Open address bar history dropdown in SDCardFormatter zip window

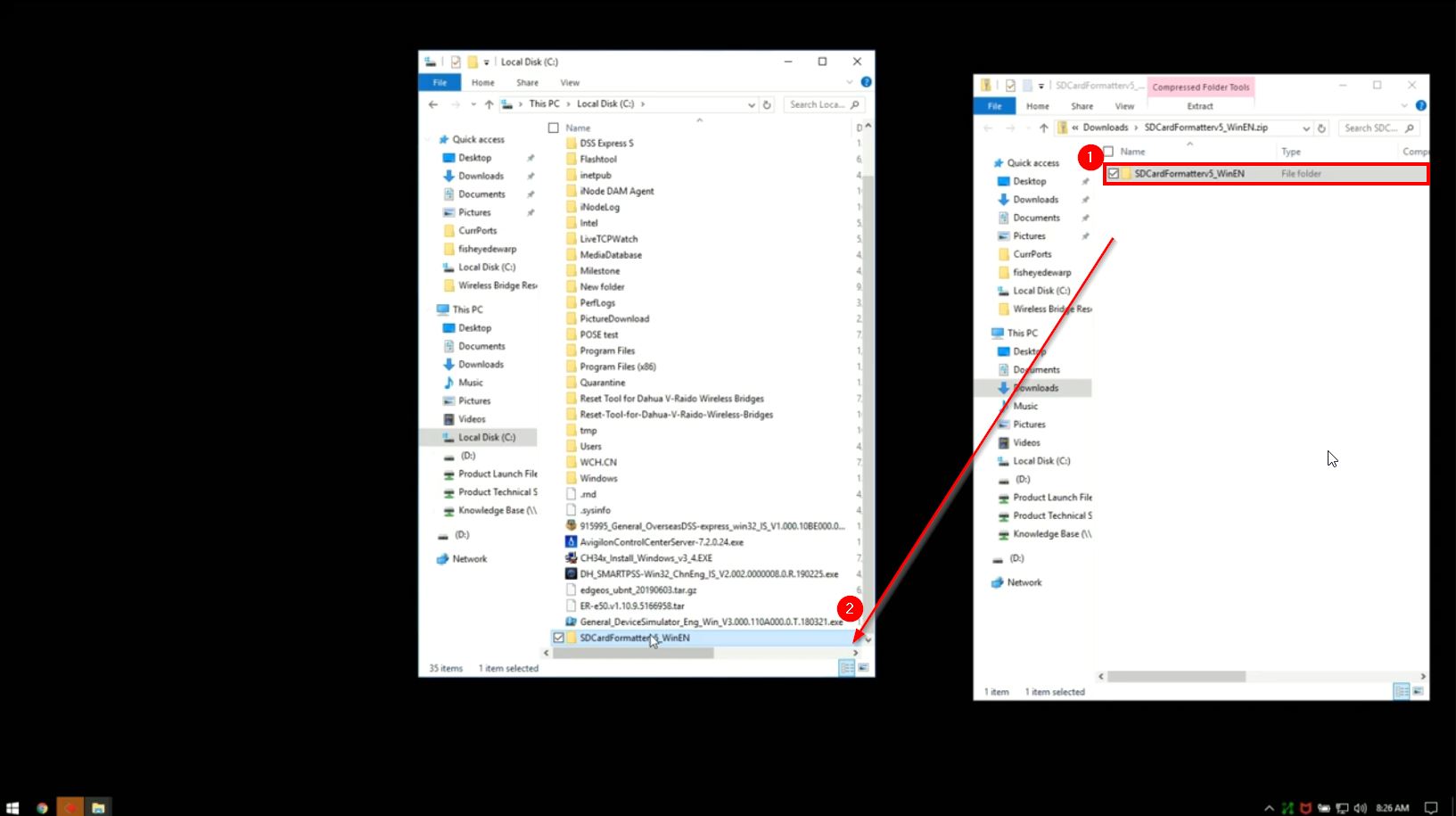pyautogui.click(x=1306, y=128)
